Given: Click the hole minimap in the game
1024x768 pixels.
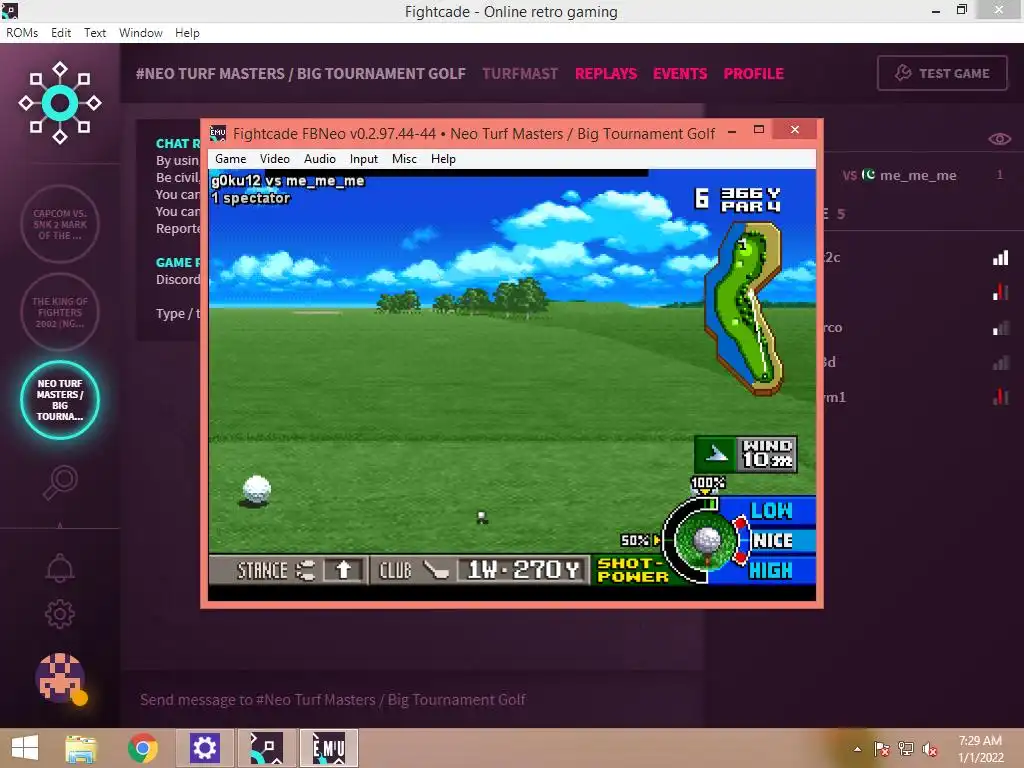Looking at the screenshot, I should tap(743, 309).
